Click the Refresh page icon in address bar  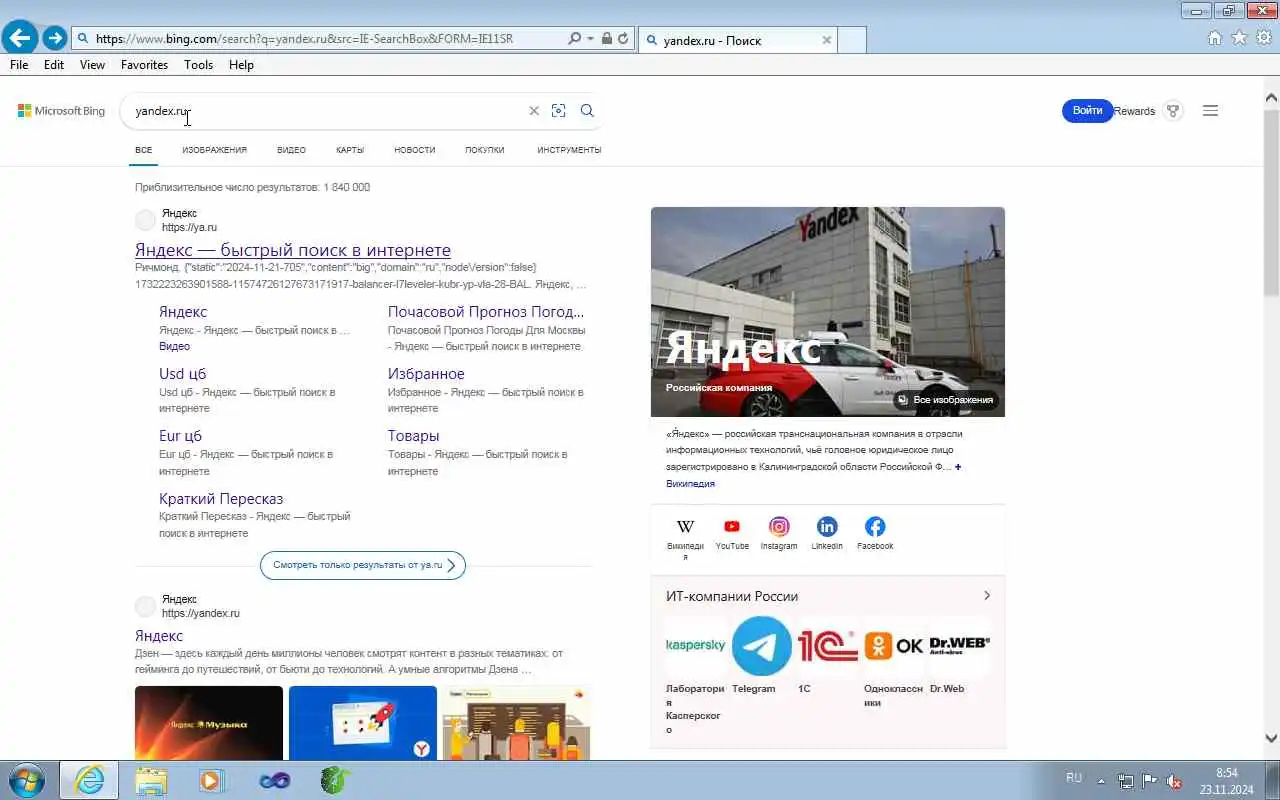623,39
